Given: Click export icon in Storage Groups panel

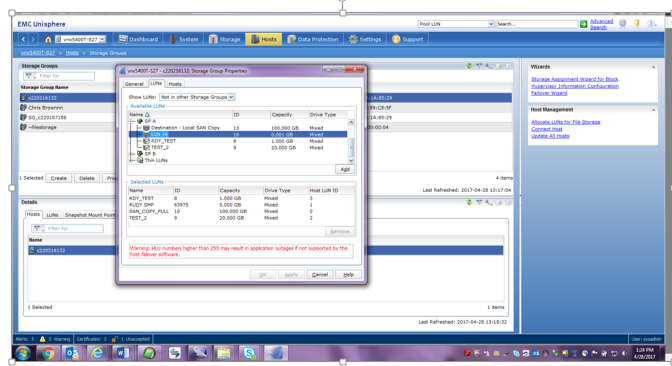Looking at the screenshot, I should [499, 66].
